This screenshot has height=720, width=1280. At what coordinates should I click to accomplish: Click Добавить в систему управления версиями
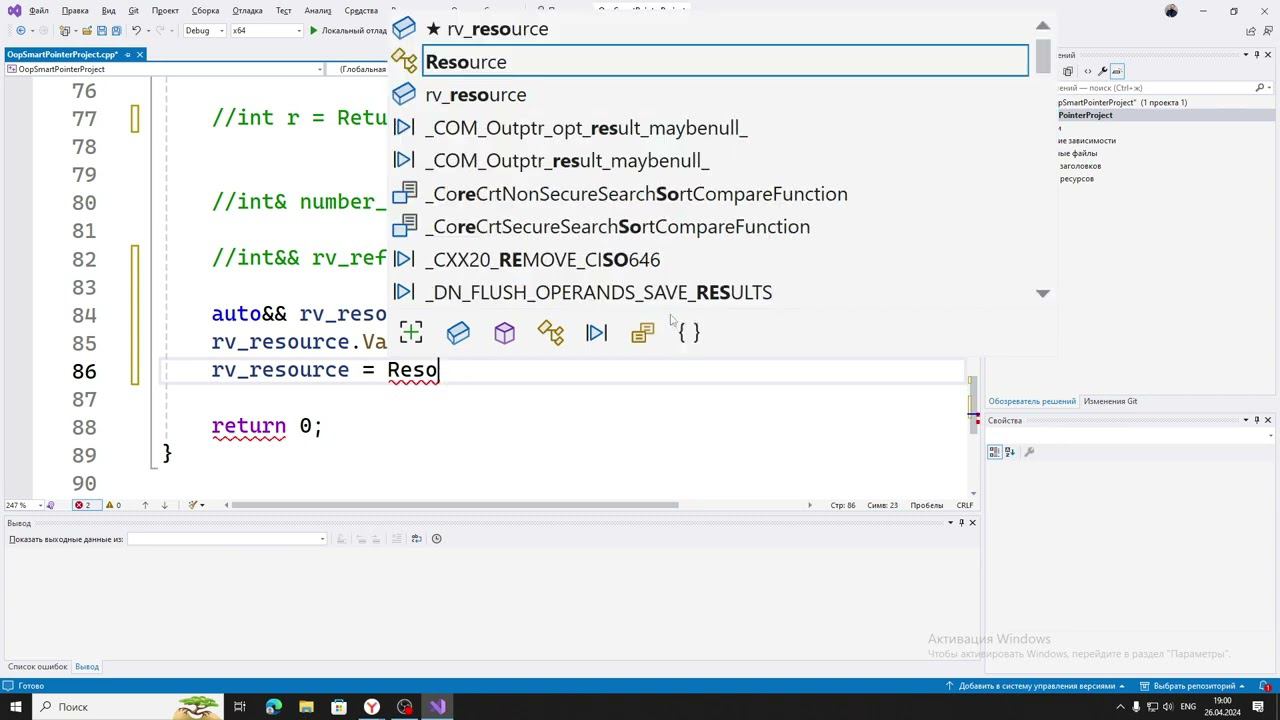click(x=1035, y=686)
